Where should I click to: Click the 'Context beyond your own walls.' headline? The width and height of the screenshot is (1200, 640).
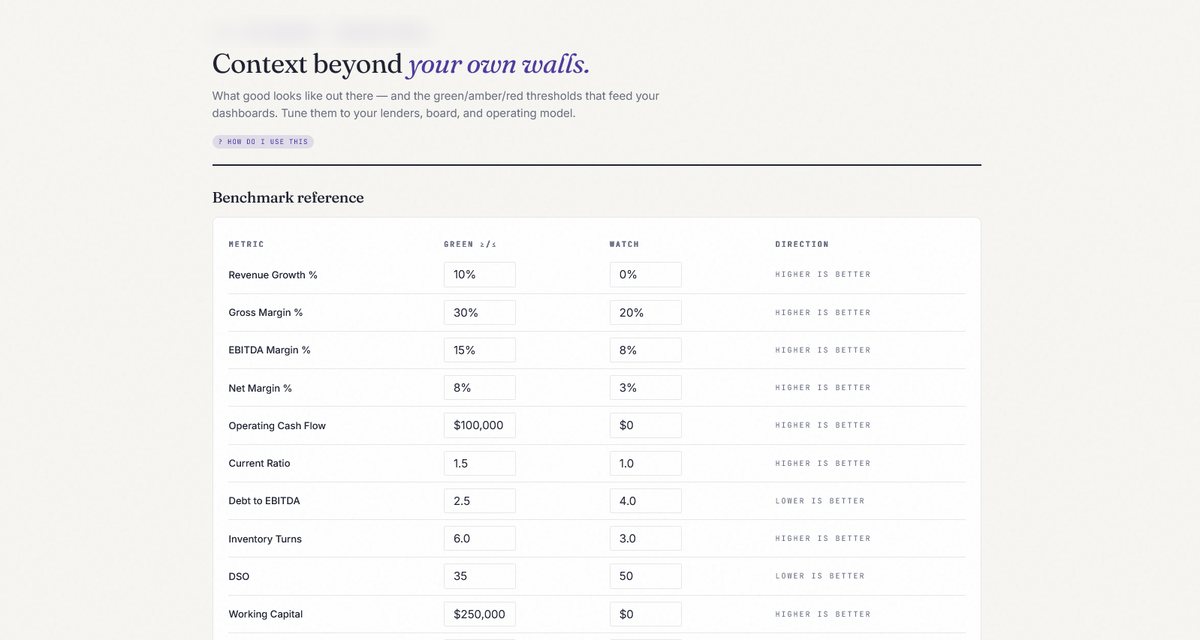401,65
